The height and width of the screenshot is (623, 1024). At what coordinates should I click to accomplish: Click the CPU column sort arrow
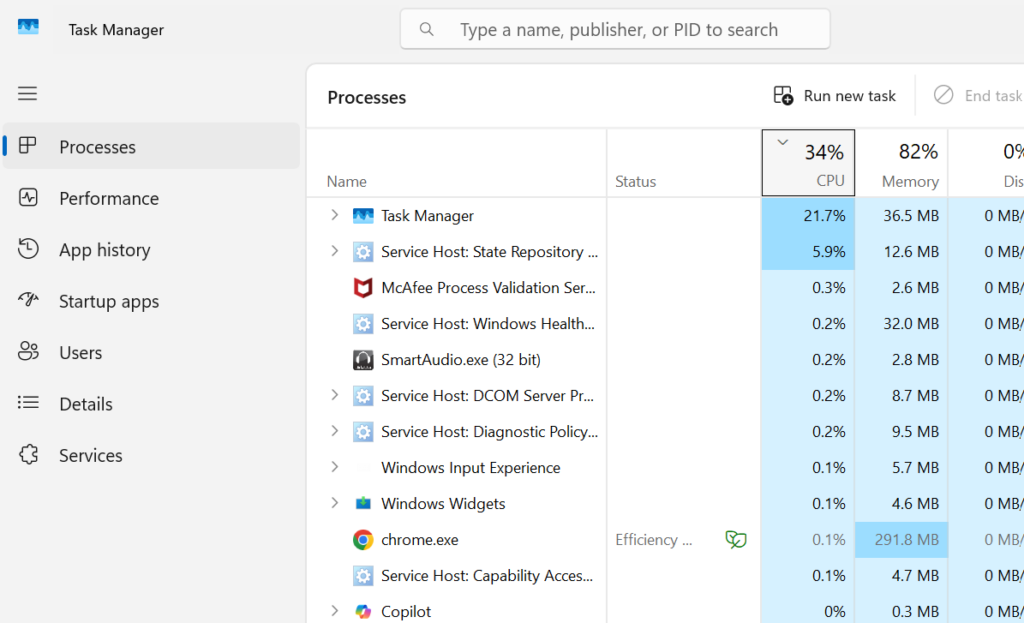782,142
